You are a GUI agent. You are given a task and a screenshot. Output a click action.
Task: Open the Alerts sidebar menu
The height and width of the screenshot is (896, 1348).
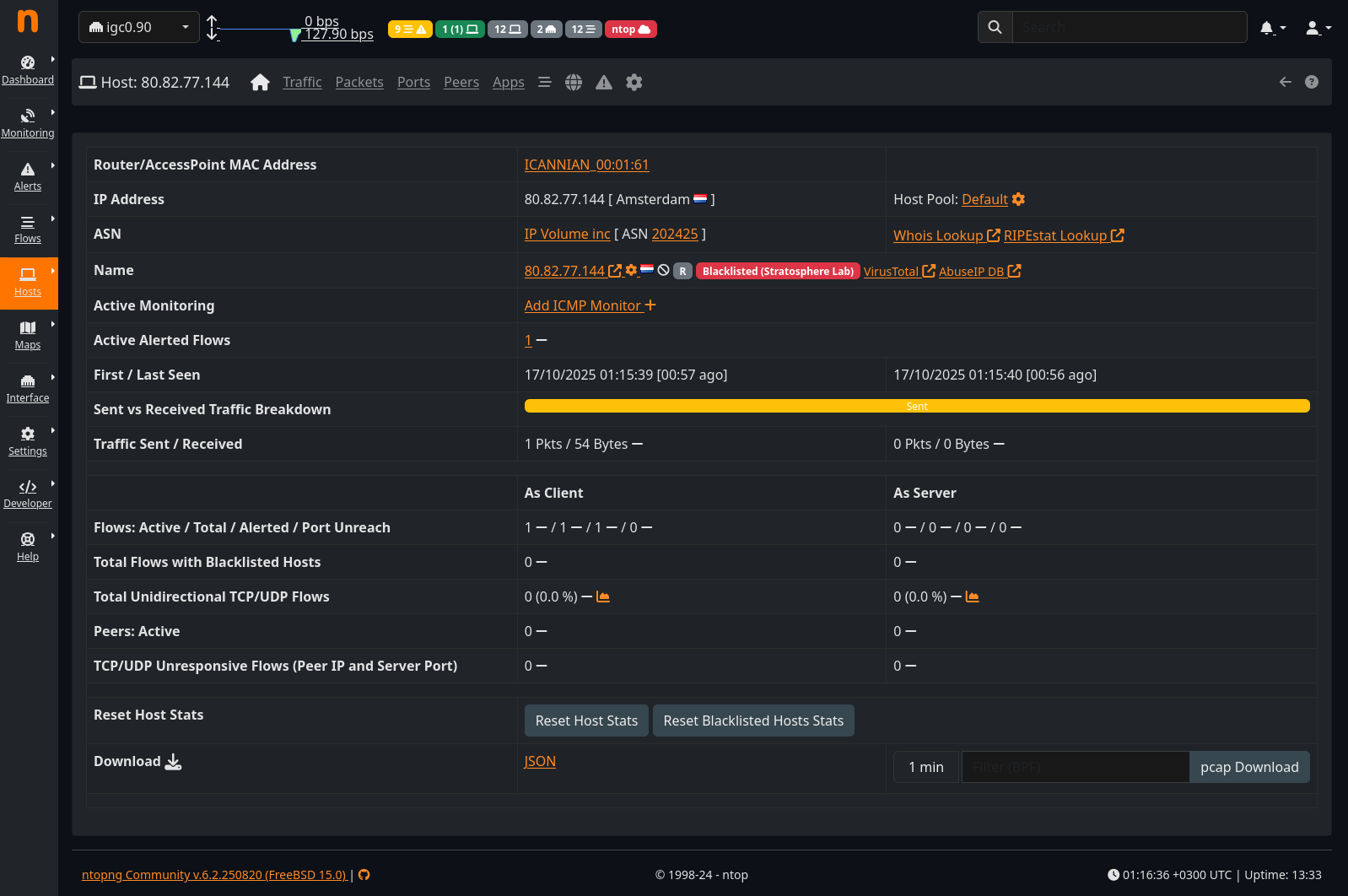point(28,176)
